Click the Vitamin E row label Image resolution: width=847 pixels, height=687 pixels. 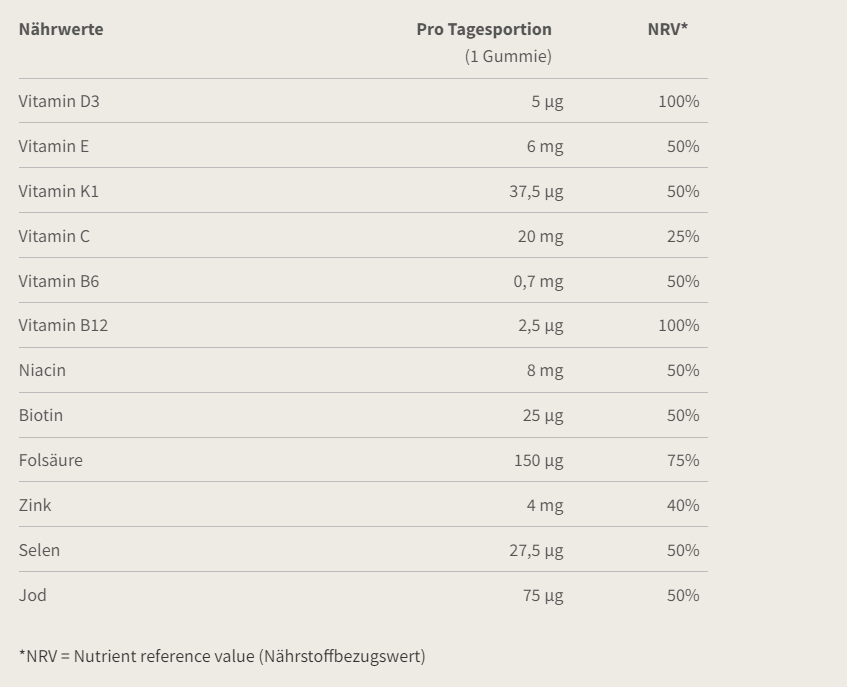[x=54, y=146]
